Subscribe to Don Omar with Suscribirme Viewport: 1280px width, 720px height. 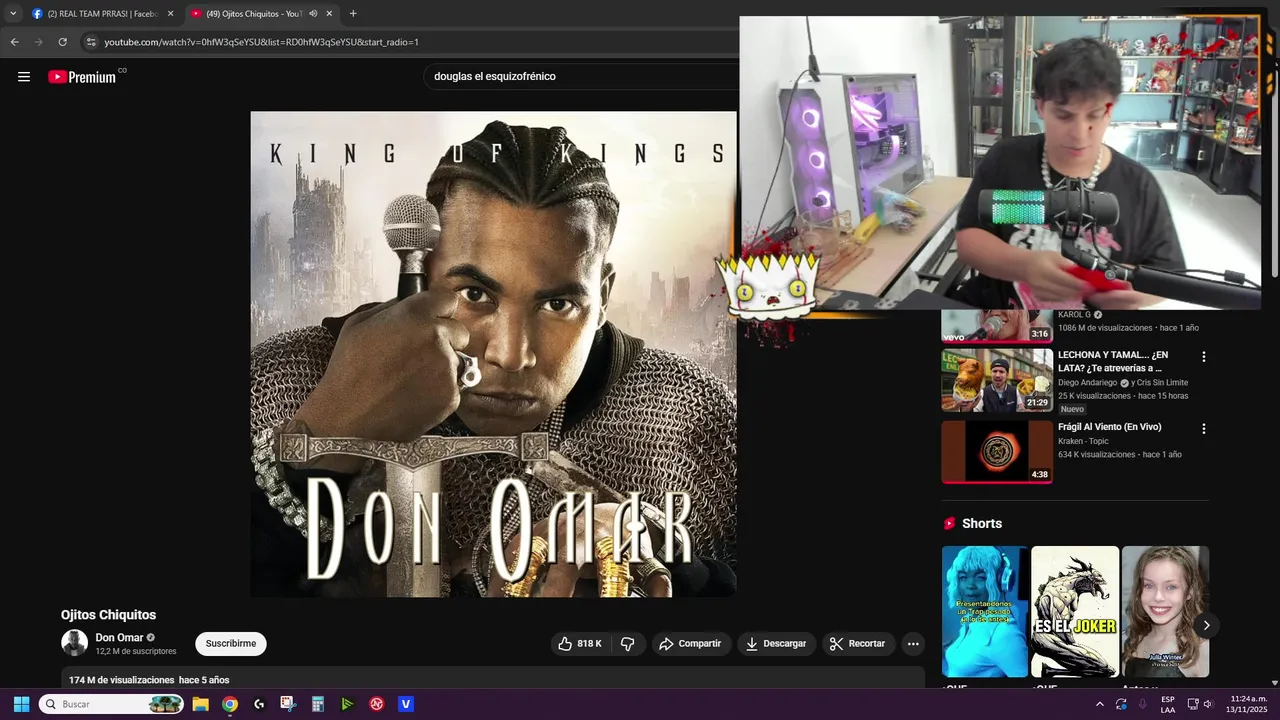pos(231,644)
